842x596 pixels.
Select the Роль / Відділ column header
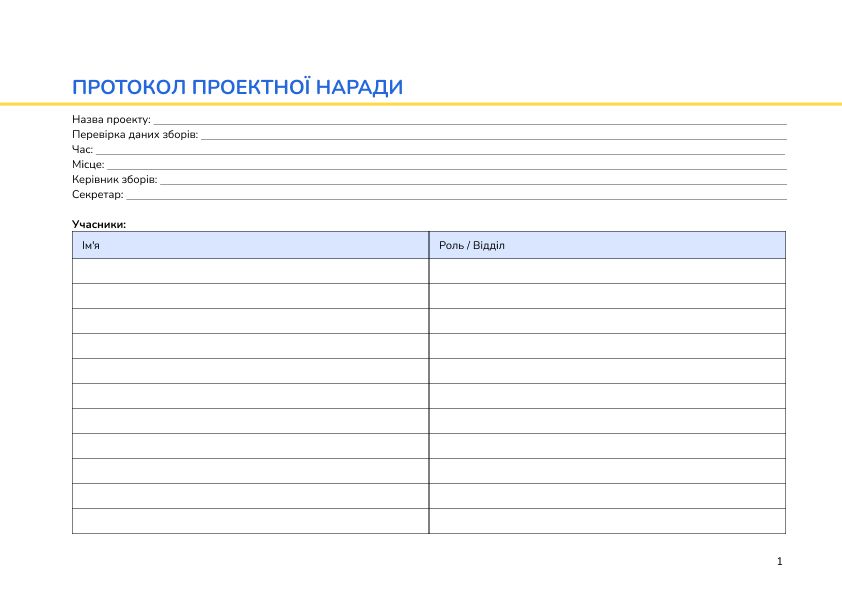[470, 244]
